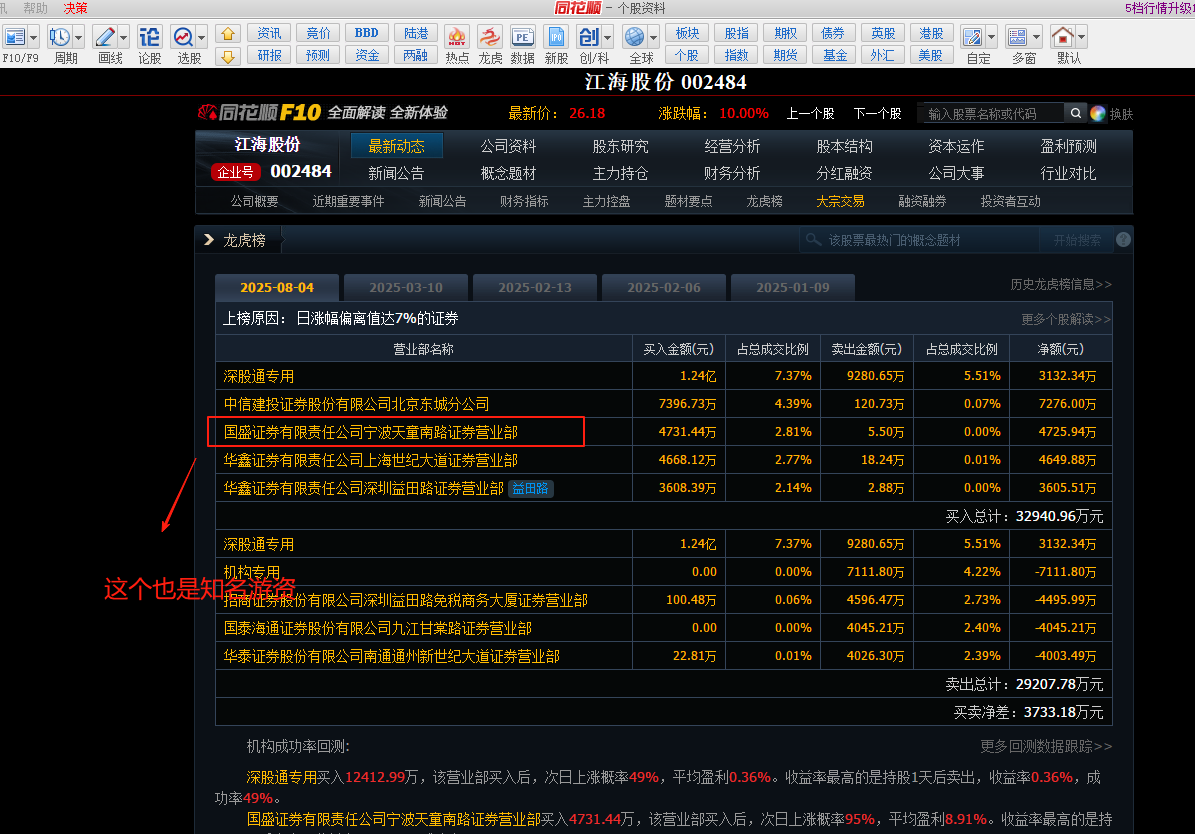Click the down arrow toolbar icon

coord(228,56)
